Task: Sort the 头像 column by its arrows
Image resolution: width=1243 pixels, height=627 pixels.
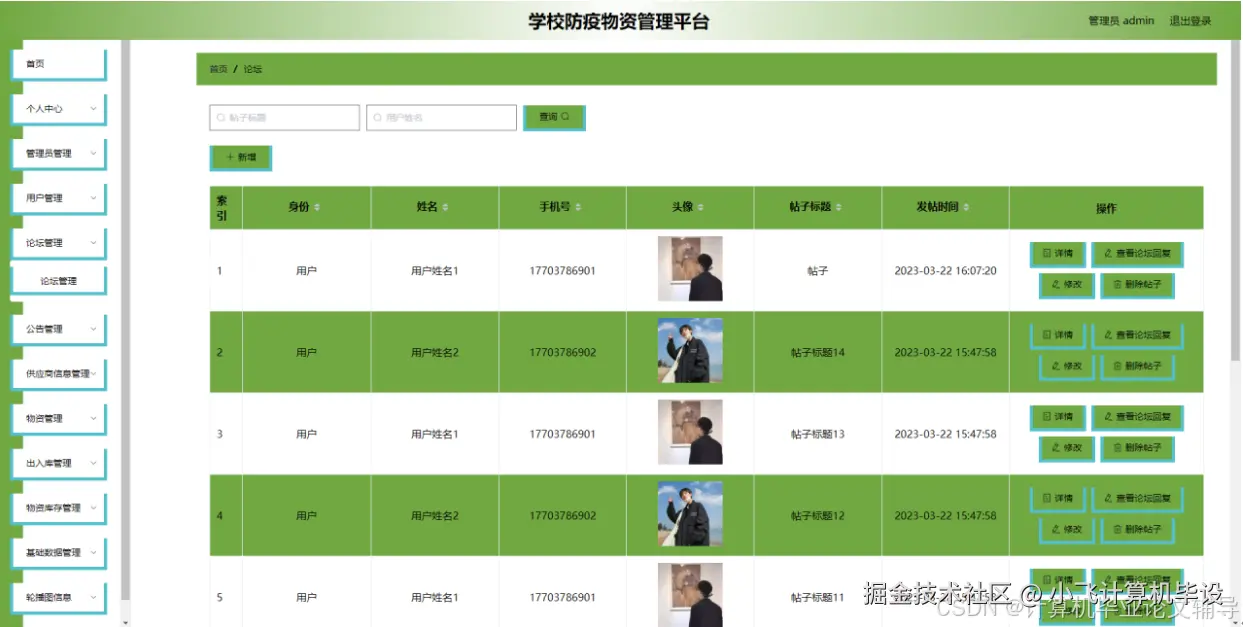Action: coord(700,207)
